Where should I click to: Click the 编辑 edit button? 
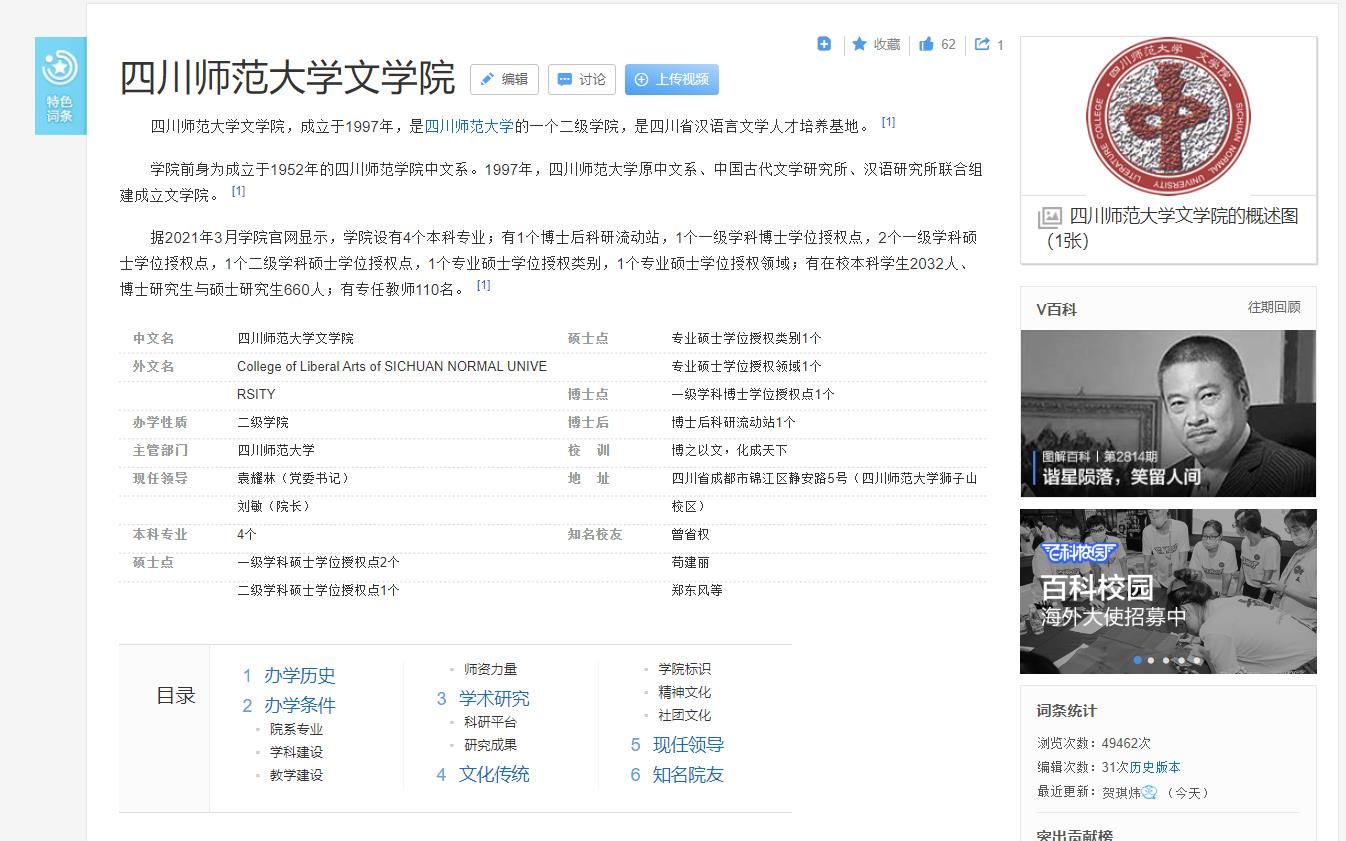tap(504, 79)
